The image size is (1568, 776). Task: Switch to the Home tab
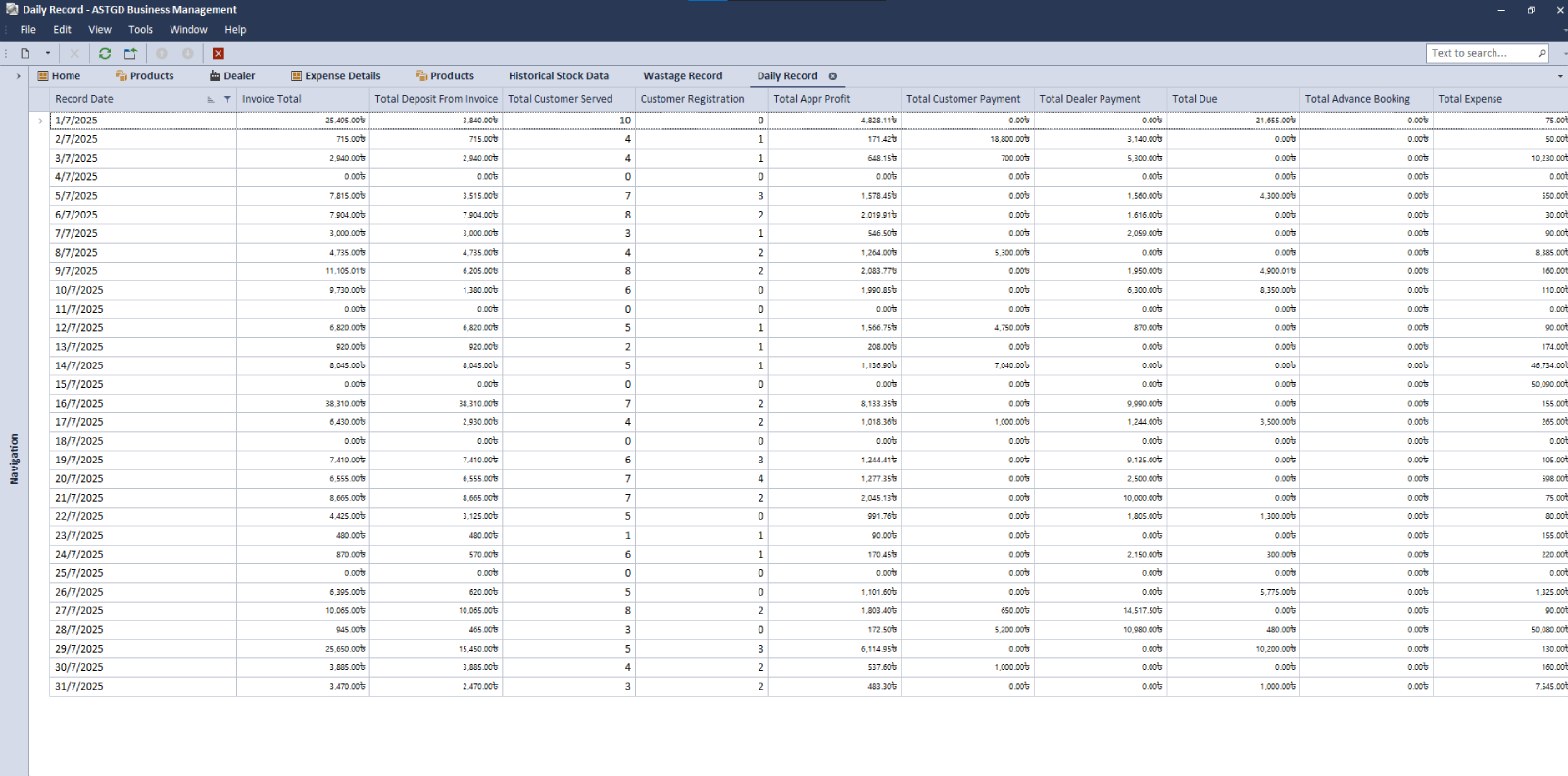click(59, 76)
